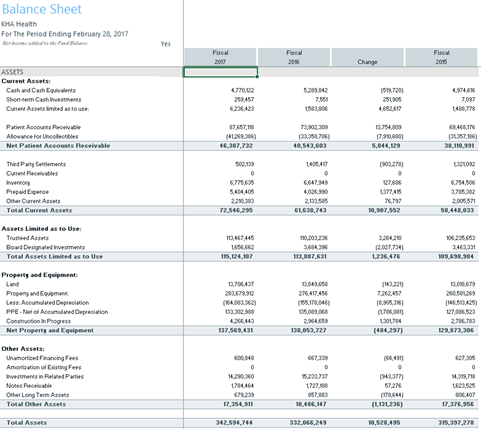This screenshot has width=481, height=429.
Task: Select the Change column header
Action: pos(367,57)
